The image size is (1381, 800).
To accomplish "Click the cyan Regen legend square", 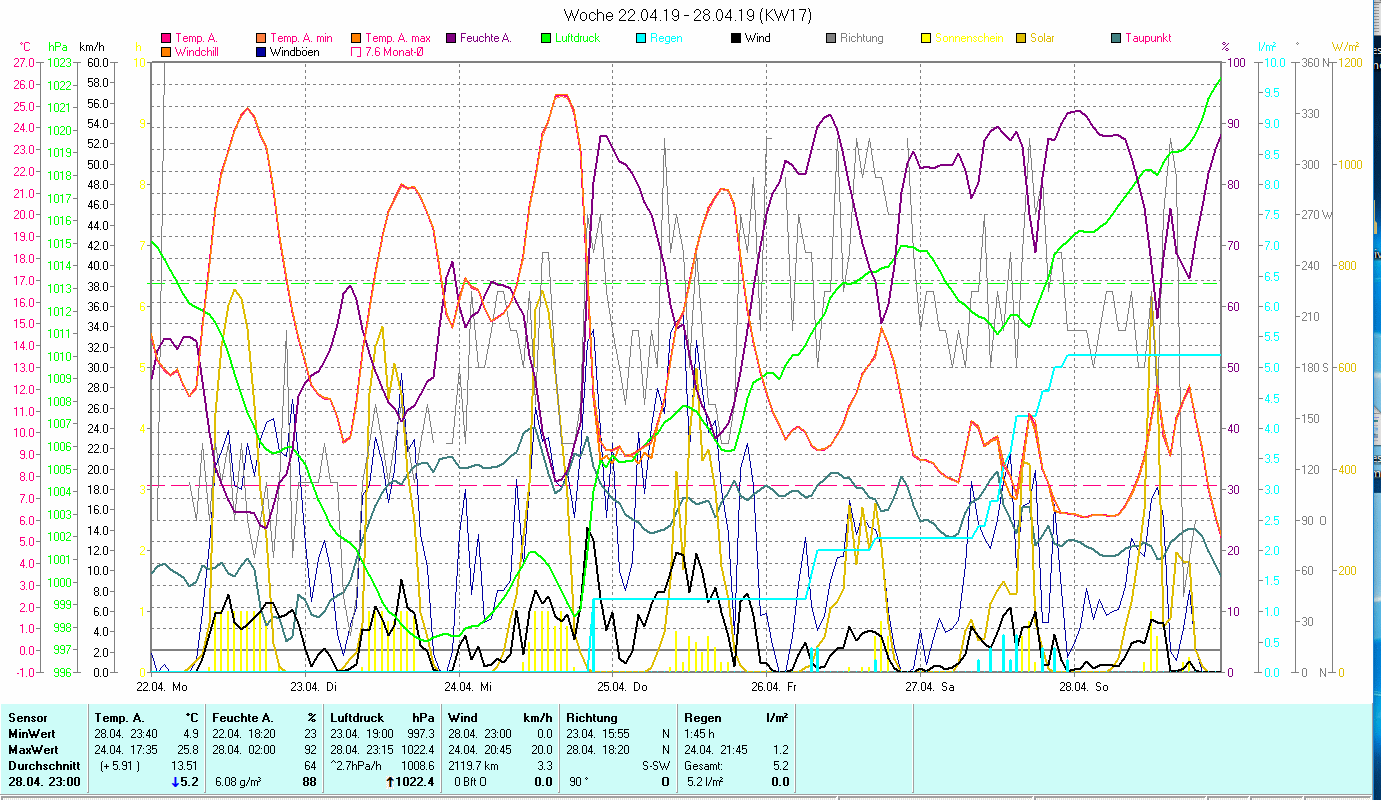I will click(641, 38).
